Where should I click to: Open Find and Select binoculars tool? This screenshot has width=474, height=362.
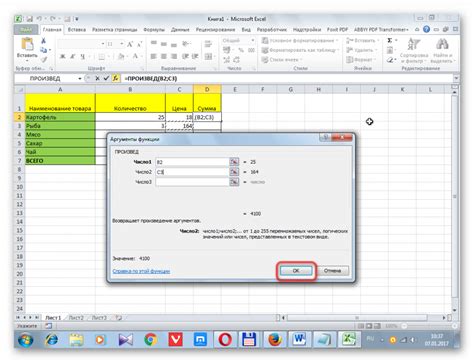[x=442, y=51]
